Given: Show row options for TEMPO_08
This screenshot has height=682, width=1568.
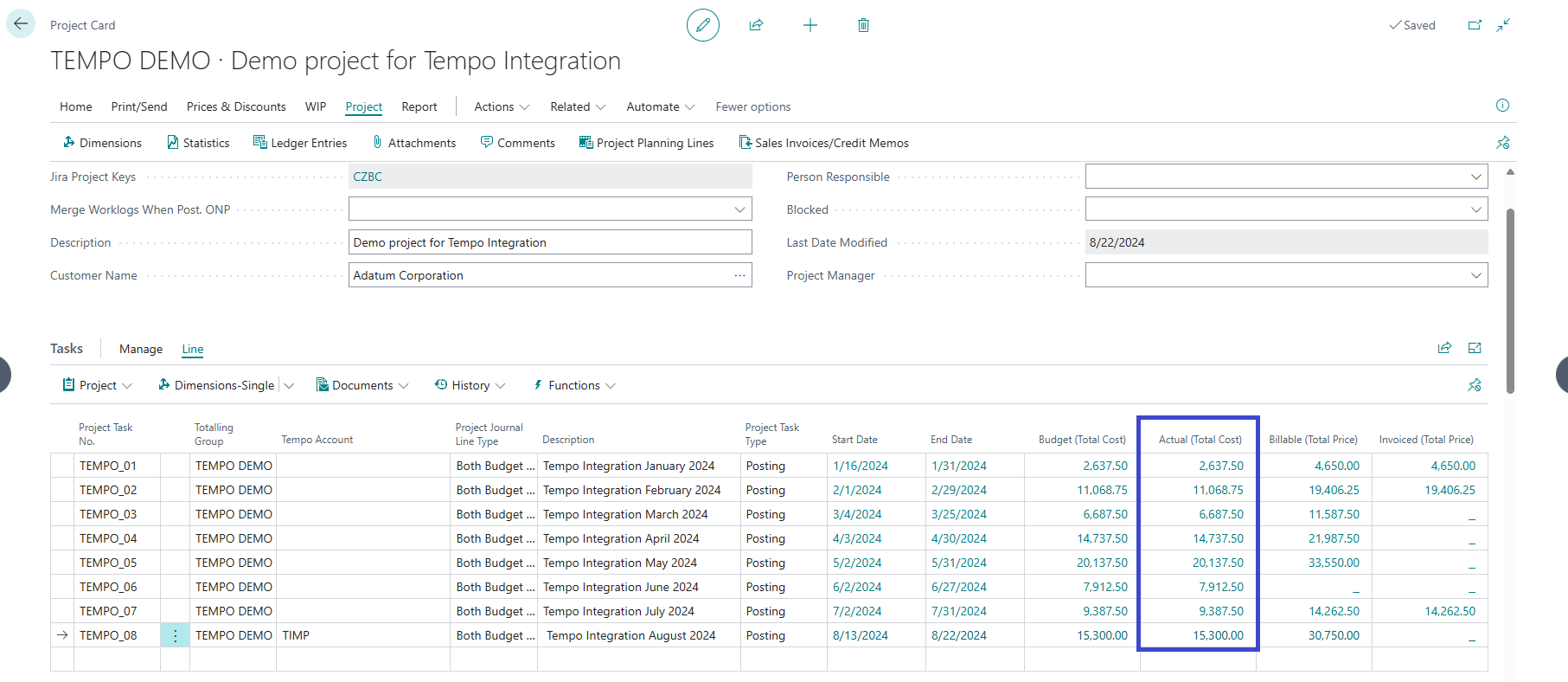Looking at the screenshot, I should (175, 635).
